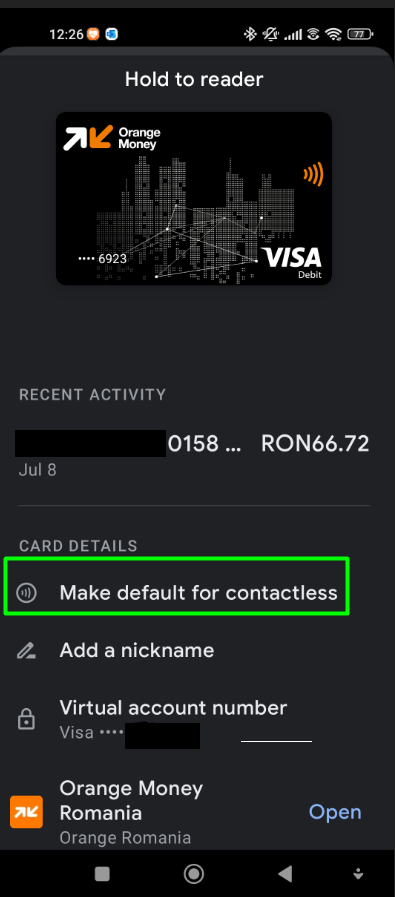This screenshot has width=395, height=897.
Task: Tap the Wi-Fi icon in status bar
Action: click(x=334, y=34)
